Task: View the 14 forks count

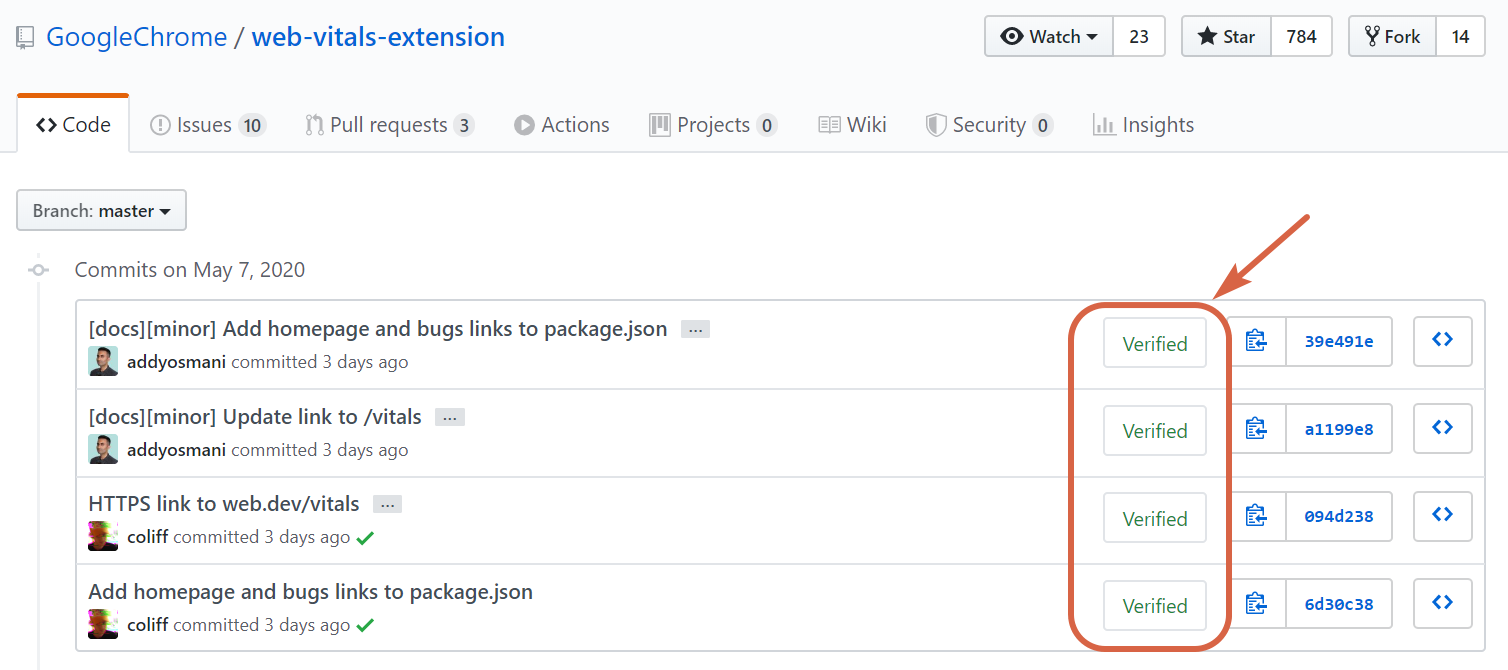Action: click(1461, 36)
